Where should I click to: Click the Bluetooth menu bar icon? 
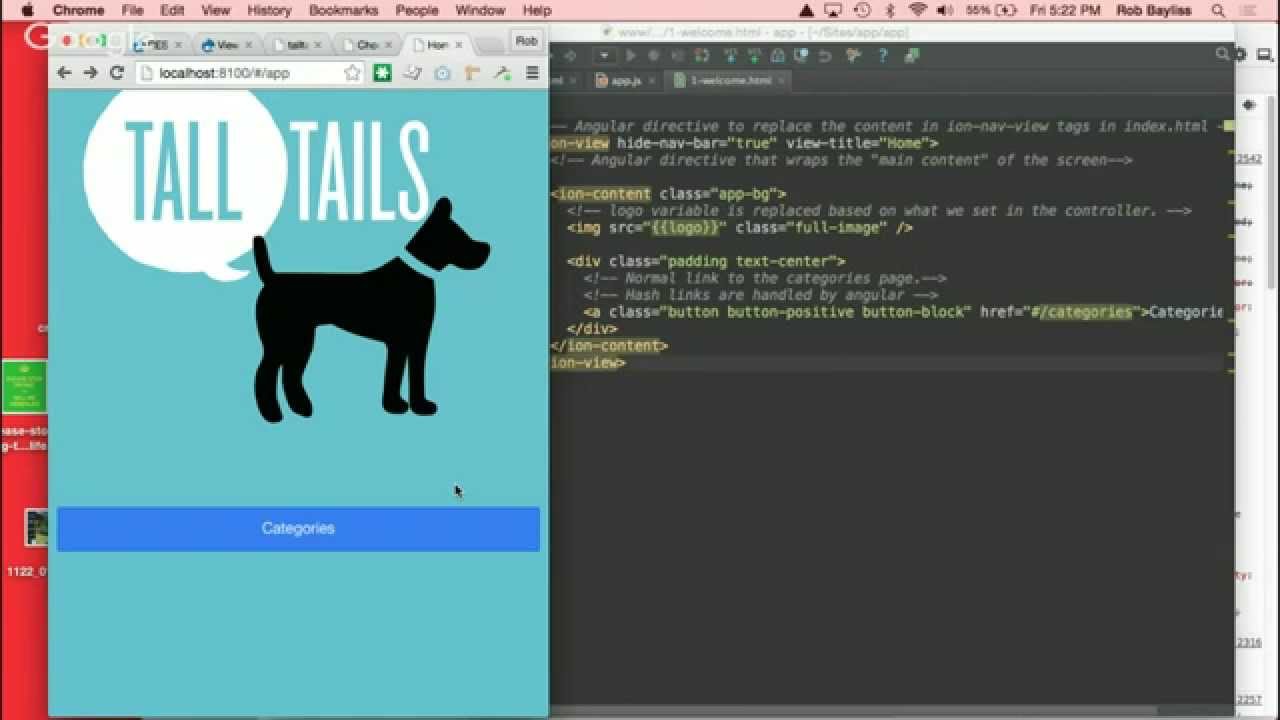click(x=890, y=10)
